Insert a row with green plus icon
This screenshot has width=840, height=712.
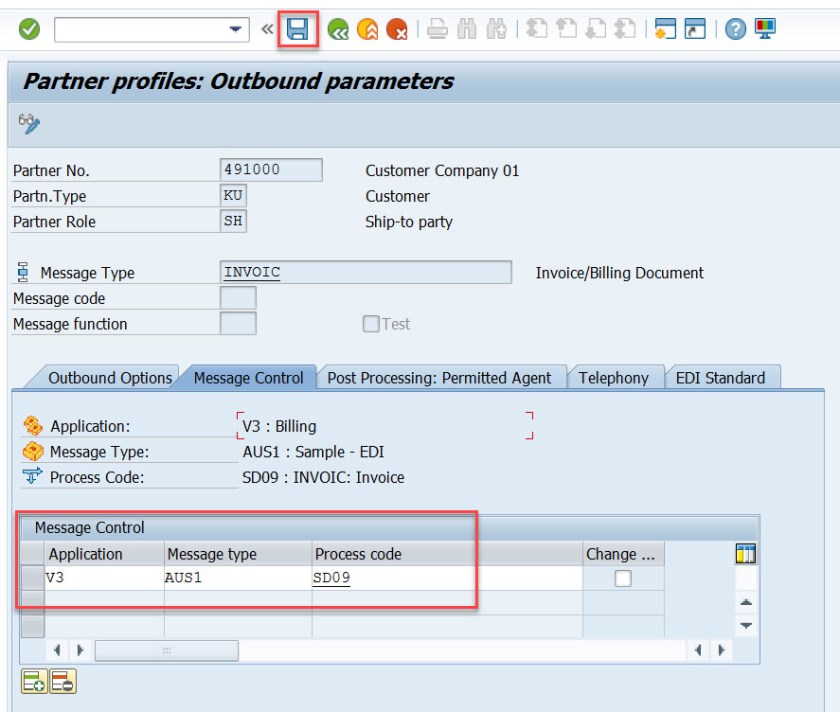tap(34, 681)
